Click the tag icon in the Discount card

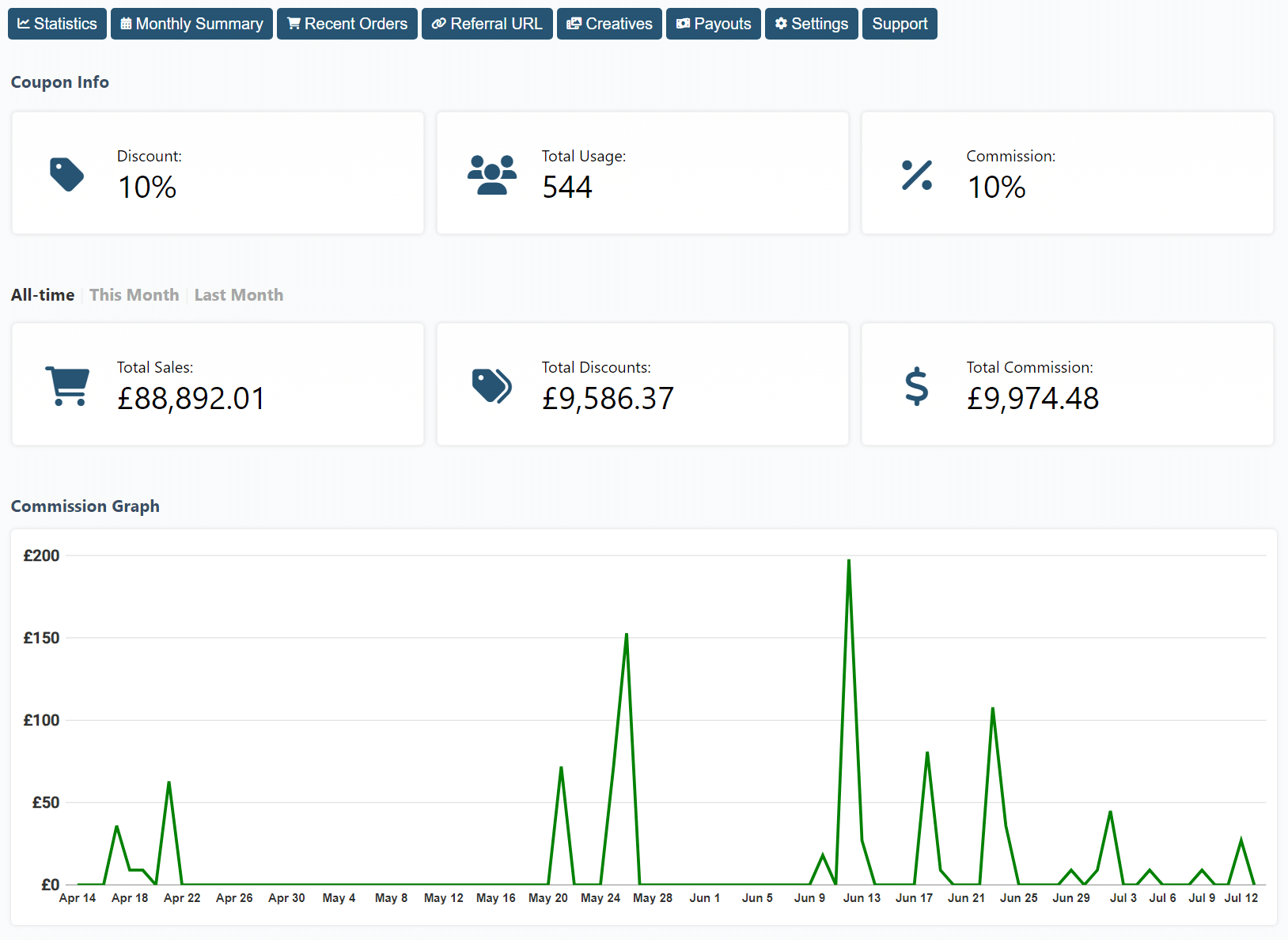[67, 174]
